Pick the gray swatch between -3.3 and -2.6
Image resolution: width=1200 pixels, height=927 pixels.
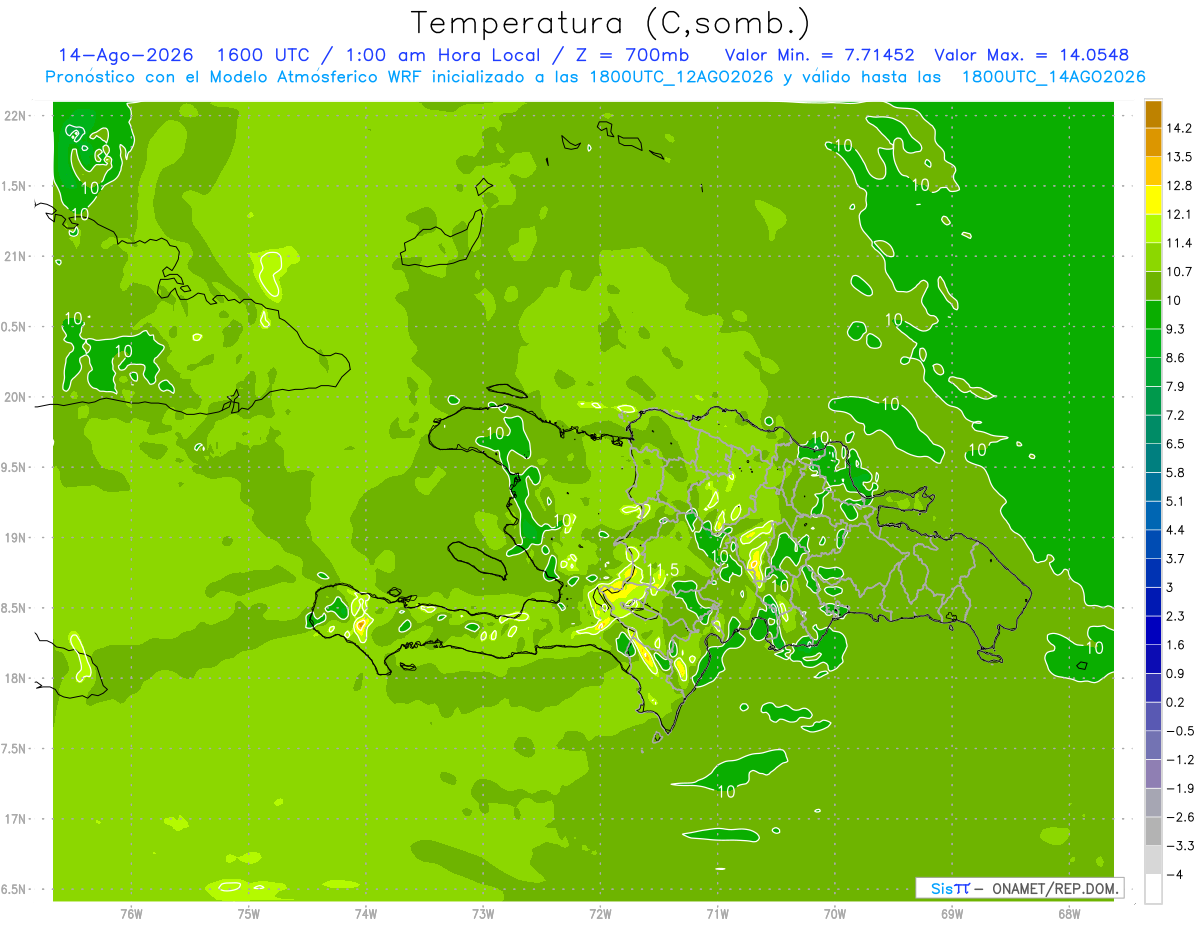point(1153,831)
